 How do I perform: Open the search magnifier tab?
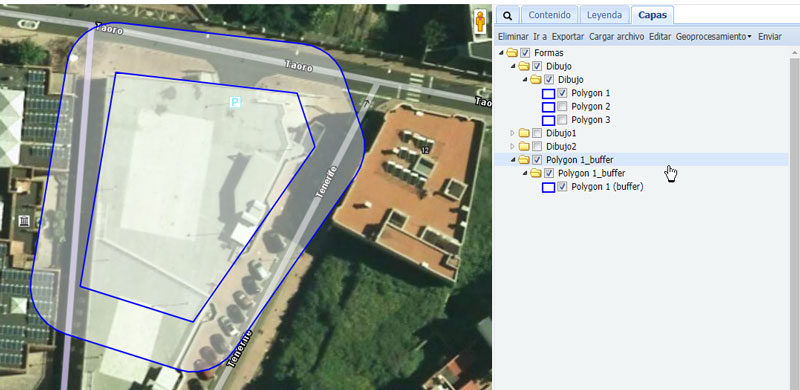click(x=507, y=15)
